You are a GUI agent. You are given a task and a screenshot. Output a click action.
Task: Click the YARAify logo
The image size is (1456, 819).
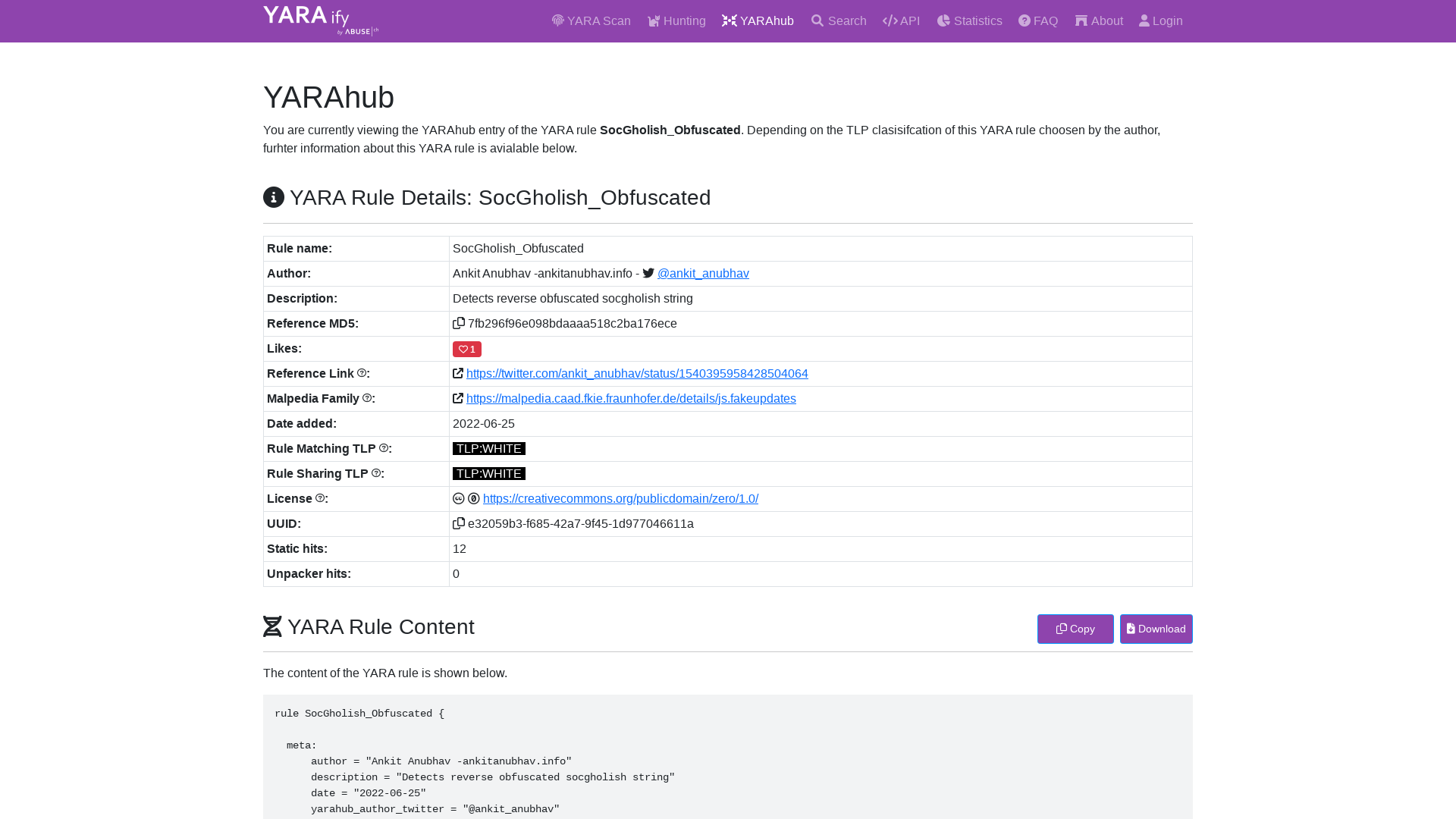318,20
